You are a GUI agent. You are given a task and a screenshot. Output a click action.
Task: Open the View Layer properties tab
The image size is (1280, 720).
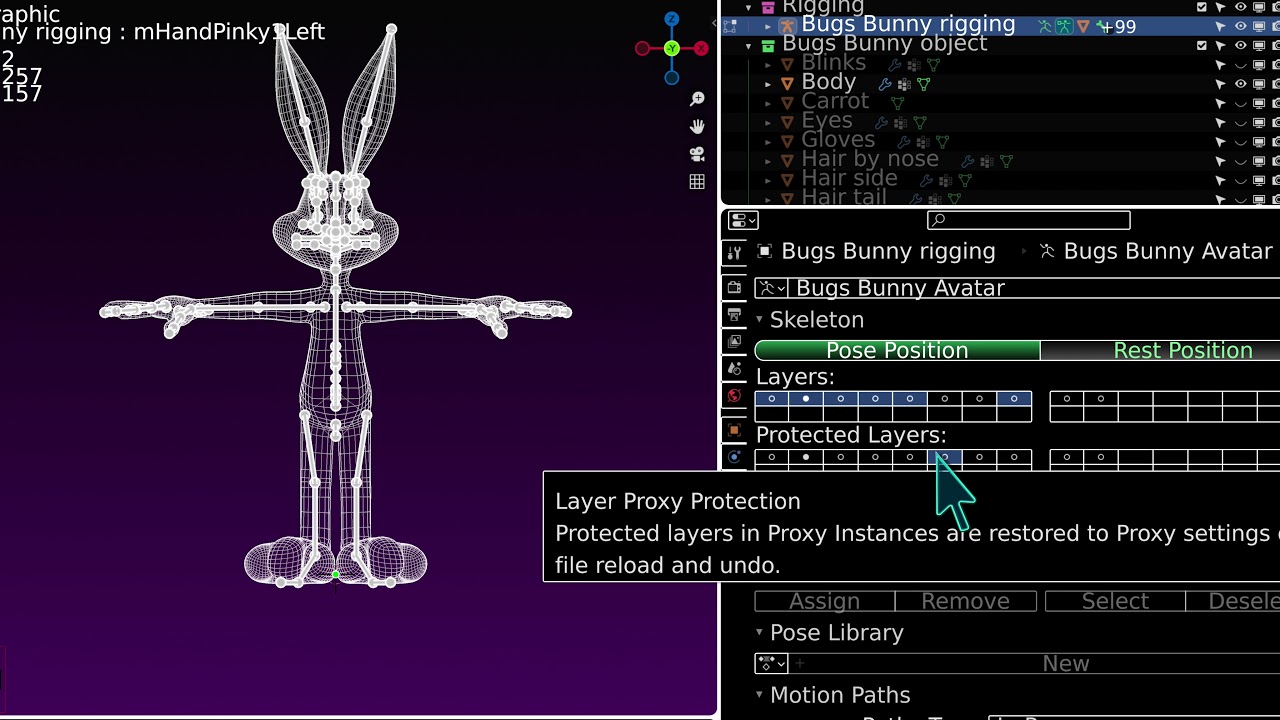[x=734, y=342]
